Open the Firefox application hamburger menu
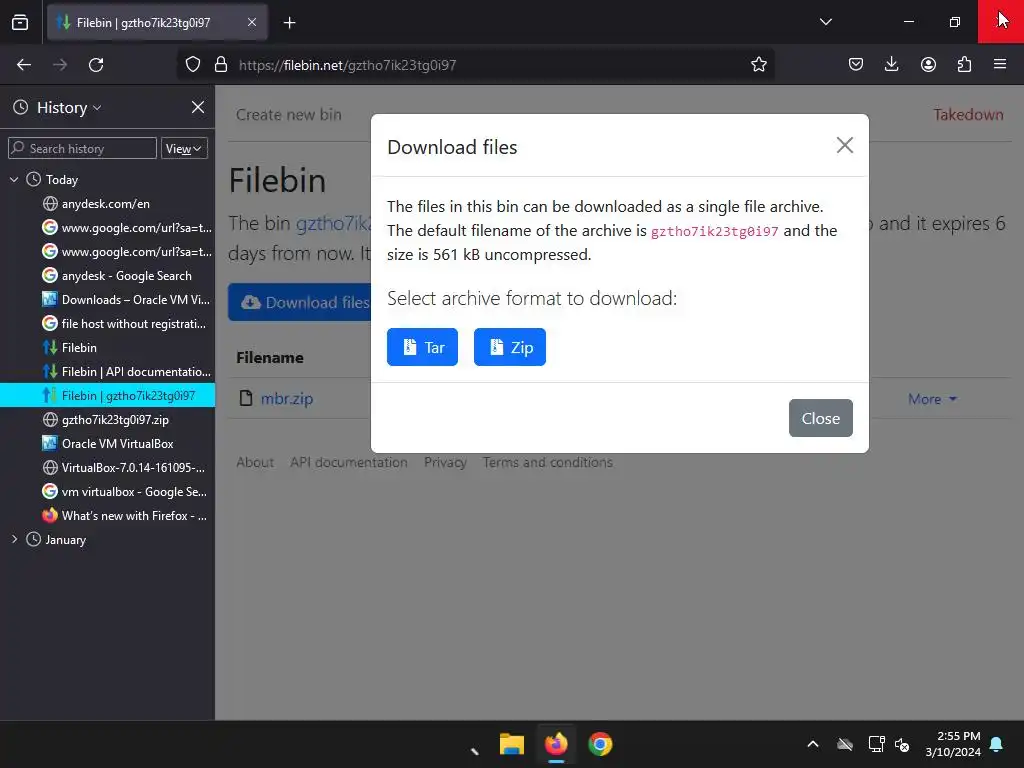The width and height of the screenshot is (1024, 768). 1000,65
